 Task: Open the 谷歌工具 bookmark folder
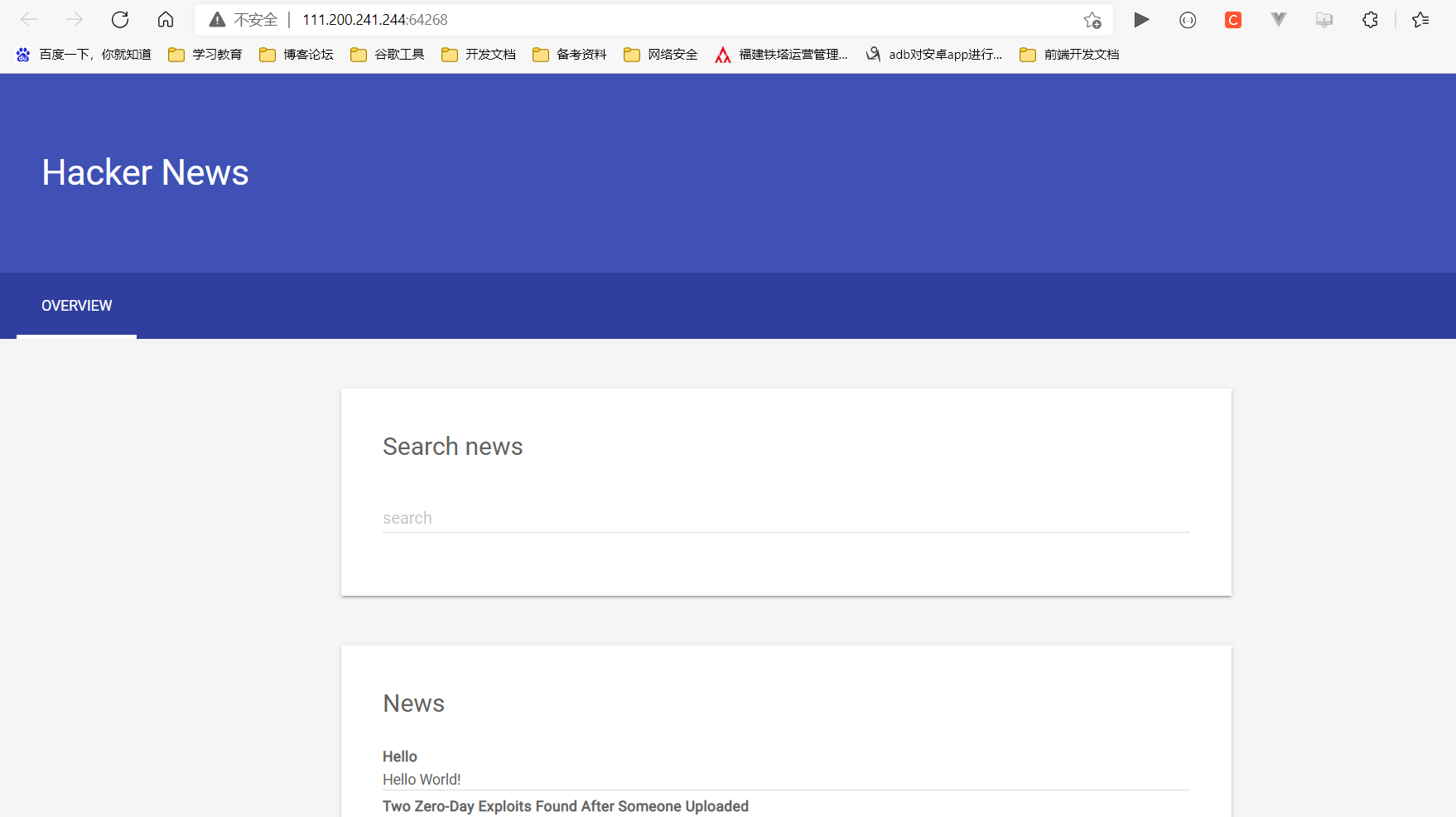388,55
